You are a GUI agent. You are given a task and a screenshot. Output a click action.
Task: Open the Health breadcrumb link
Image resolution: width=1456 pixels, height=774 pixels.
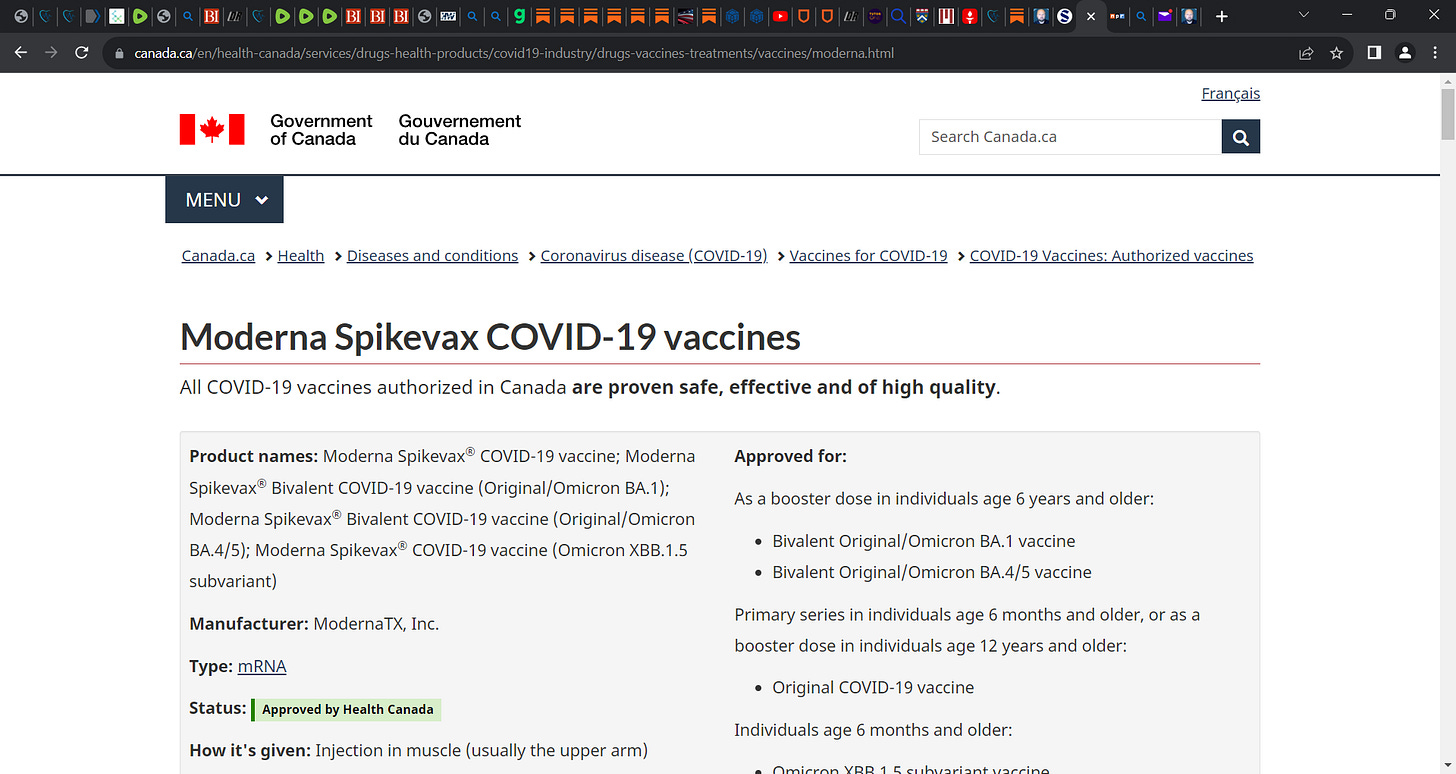click(301, 256)
